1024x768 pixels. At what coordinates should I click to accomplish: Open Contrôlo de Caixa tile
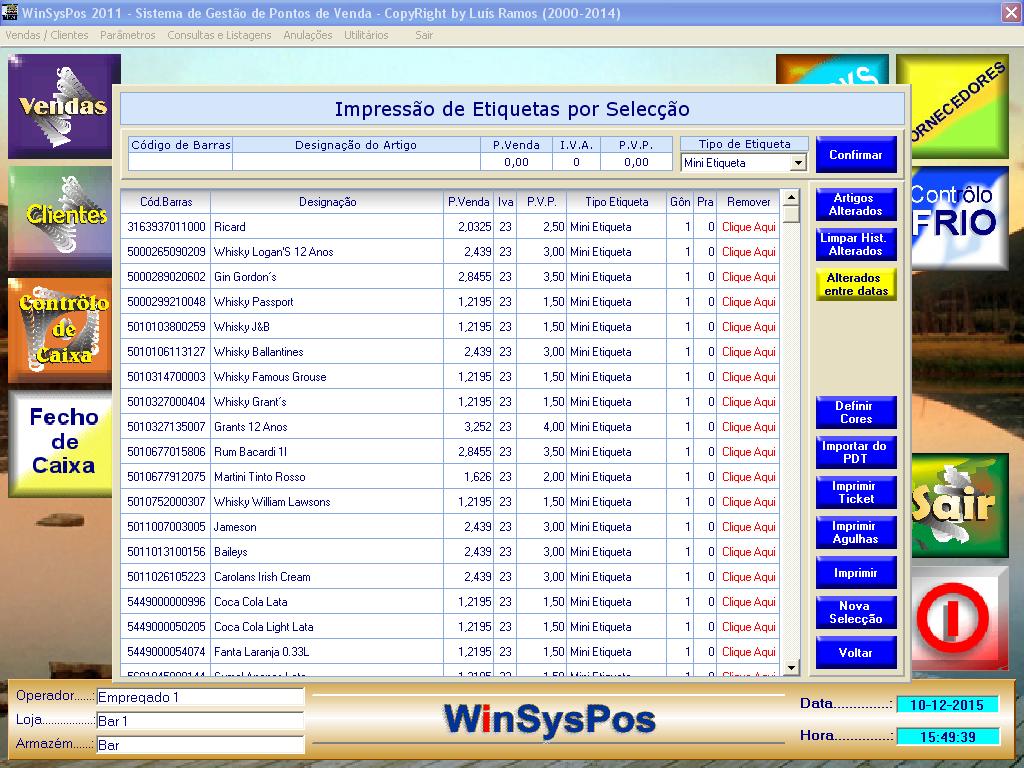coord(62,329)
